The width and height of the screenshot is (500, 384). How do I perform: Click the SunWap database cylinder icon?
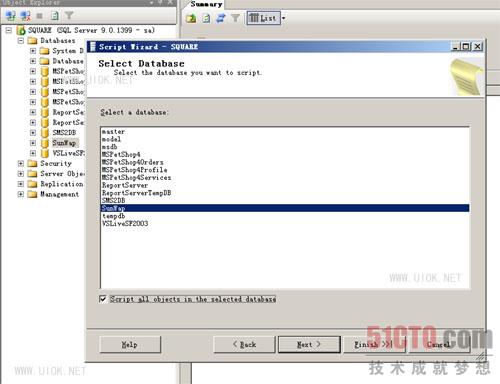(45, 143)
